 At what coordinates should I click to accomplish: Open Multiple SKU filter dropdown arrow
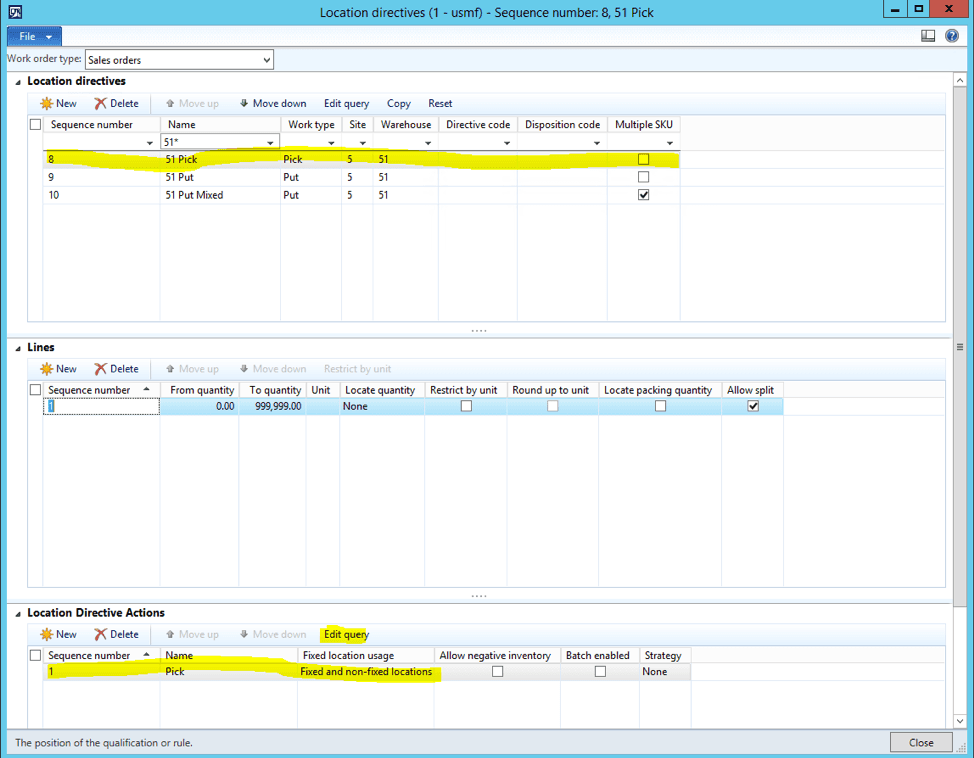[x=670, y=143]
